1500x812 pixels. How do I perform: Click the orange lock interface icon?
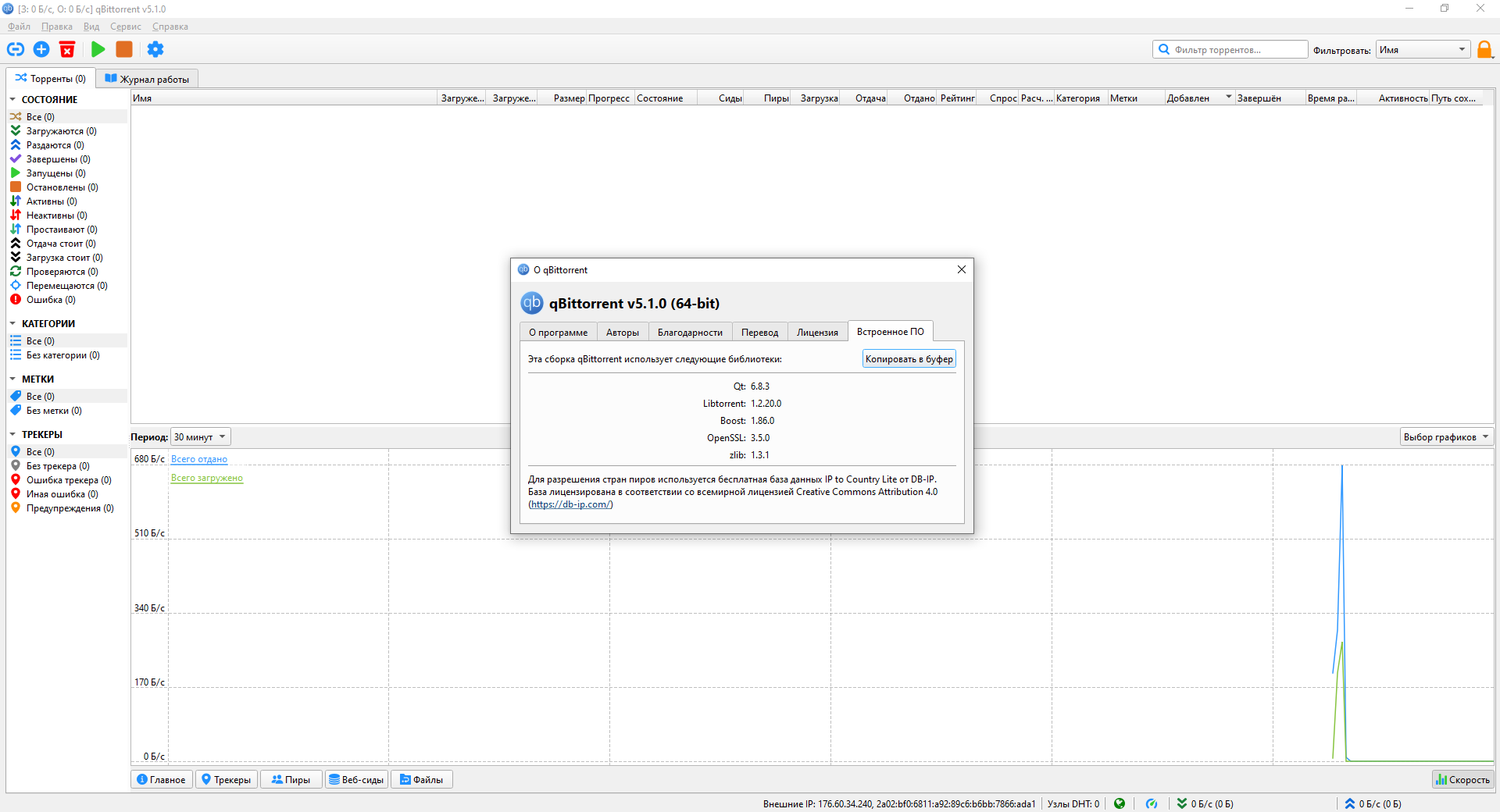point(1484,50)
